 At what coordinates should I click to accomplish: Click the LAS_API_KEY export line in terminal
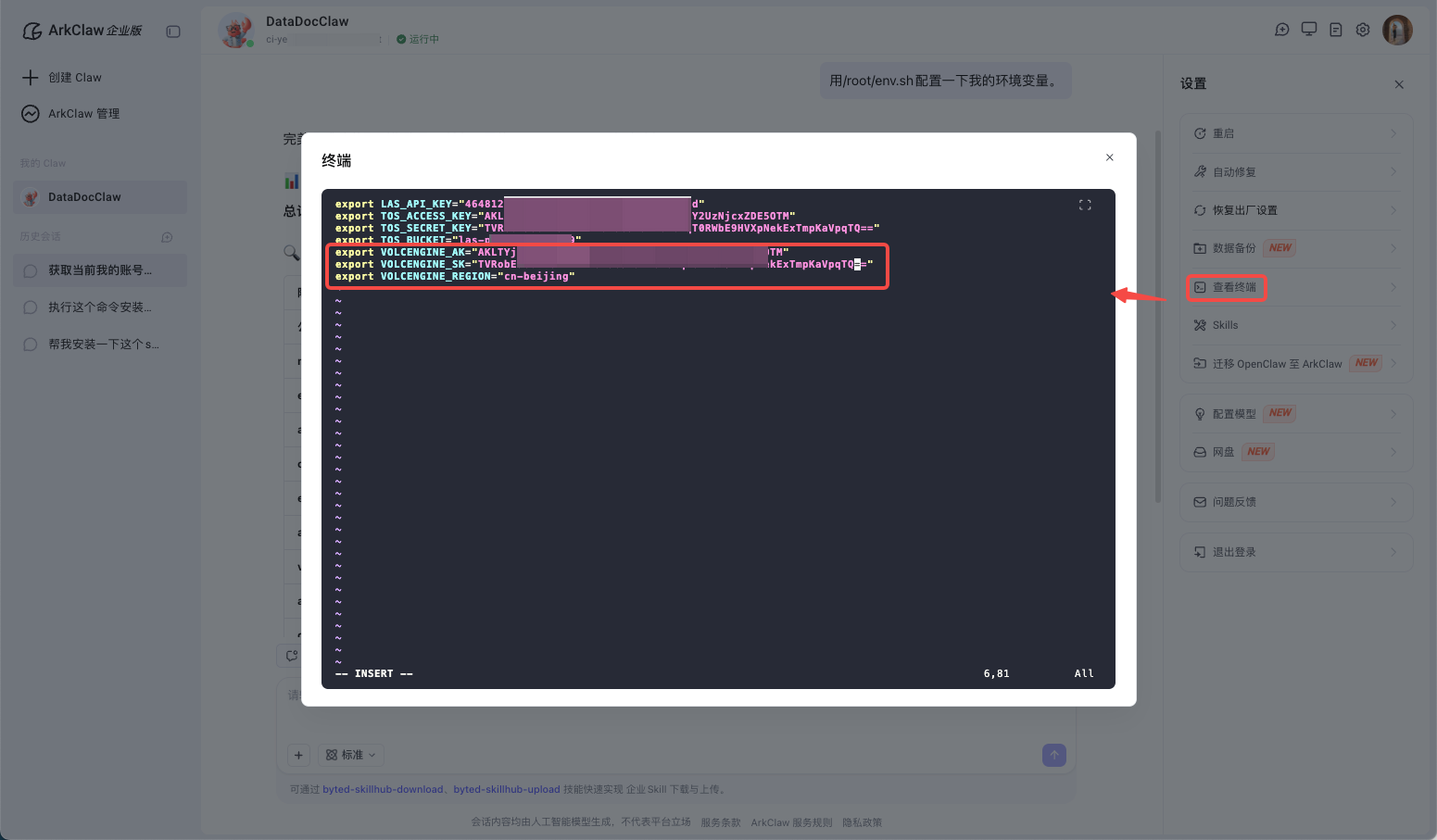tap(520, 204)
